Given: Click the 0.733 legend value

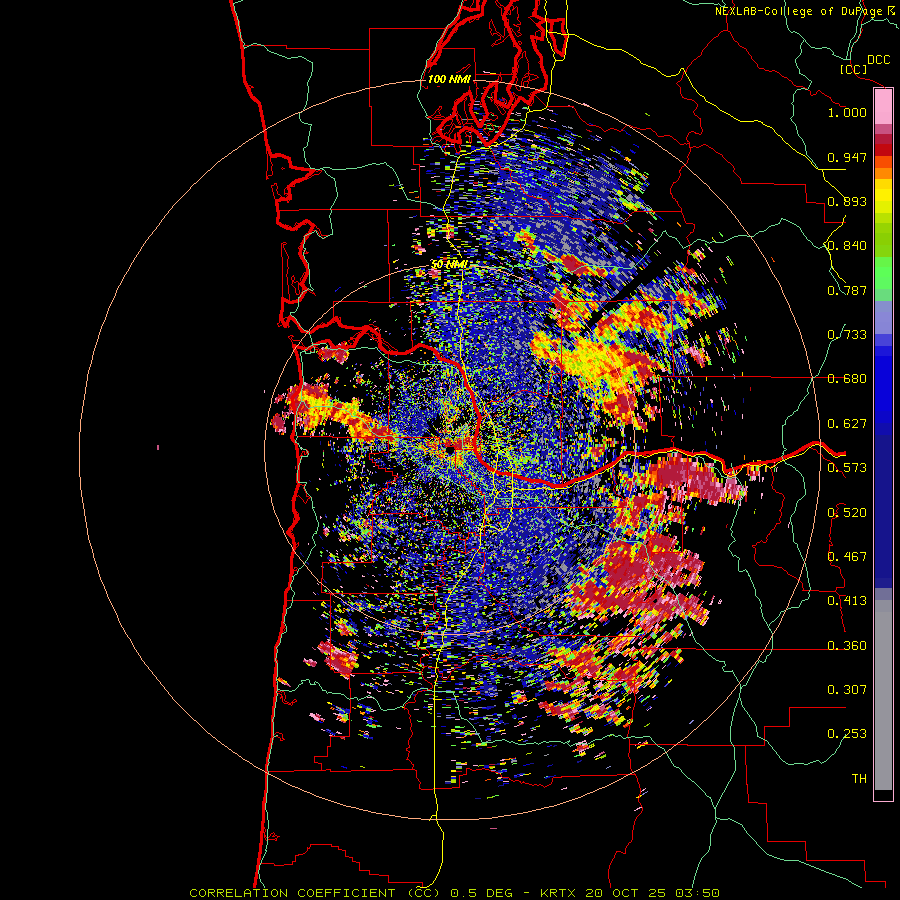Looking at the screenshot, I should 847,335.
